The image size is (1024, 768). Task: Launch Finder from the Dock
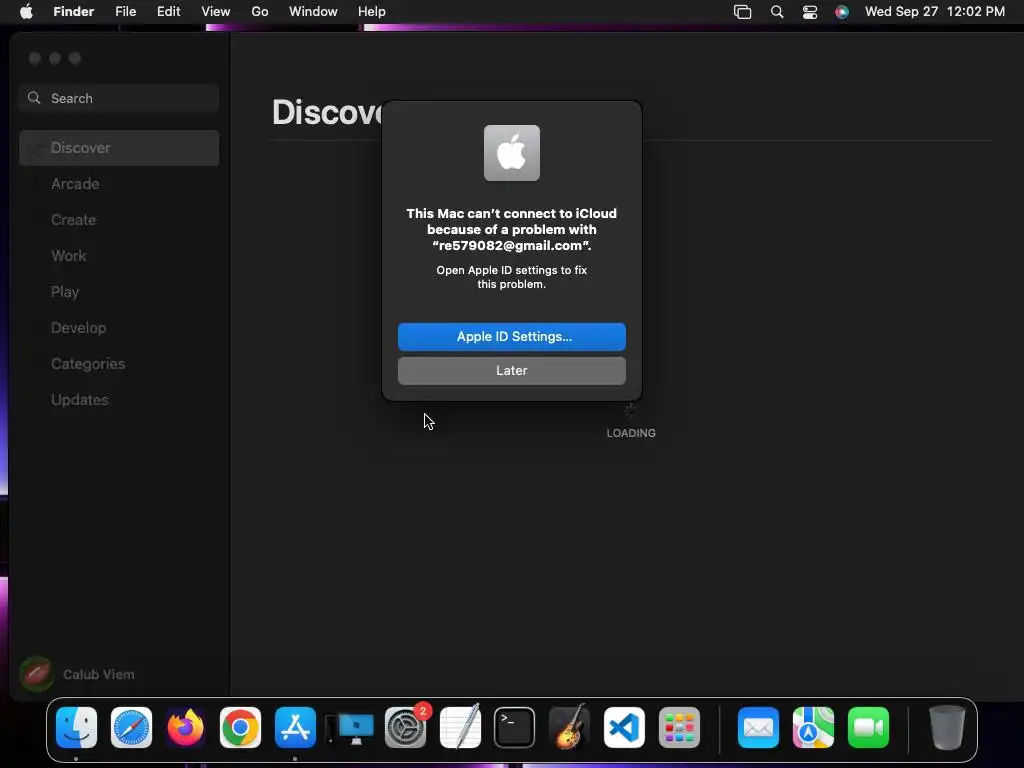[x=76, y=728]
